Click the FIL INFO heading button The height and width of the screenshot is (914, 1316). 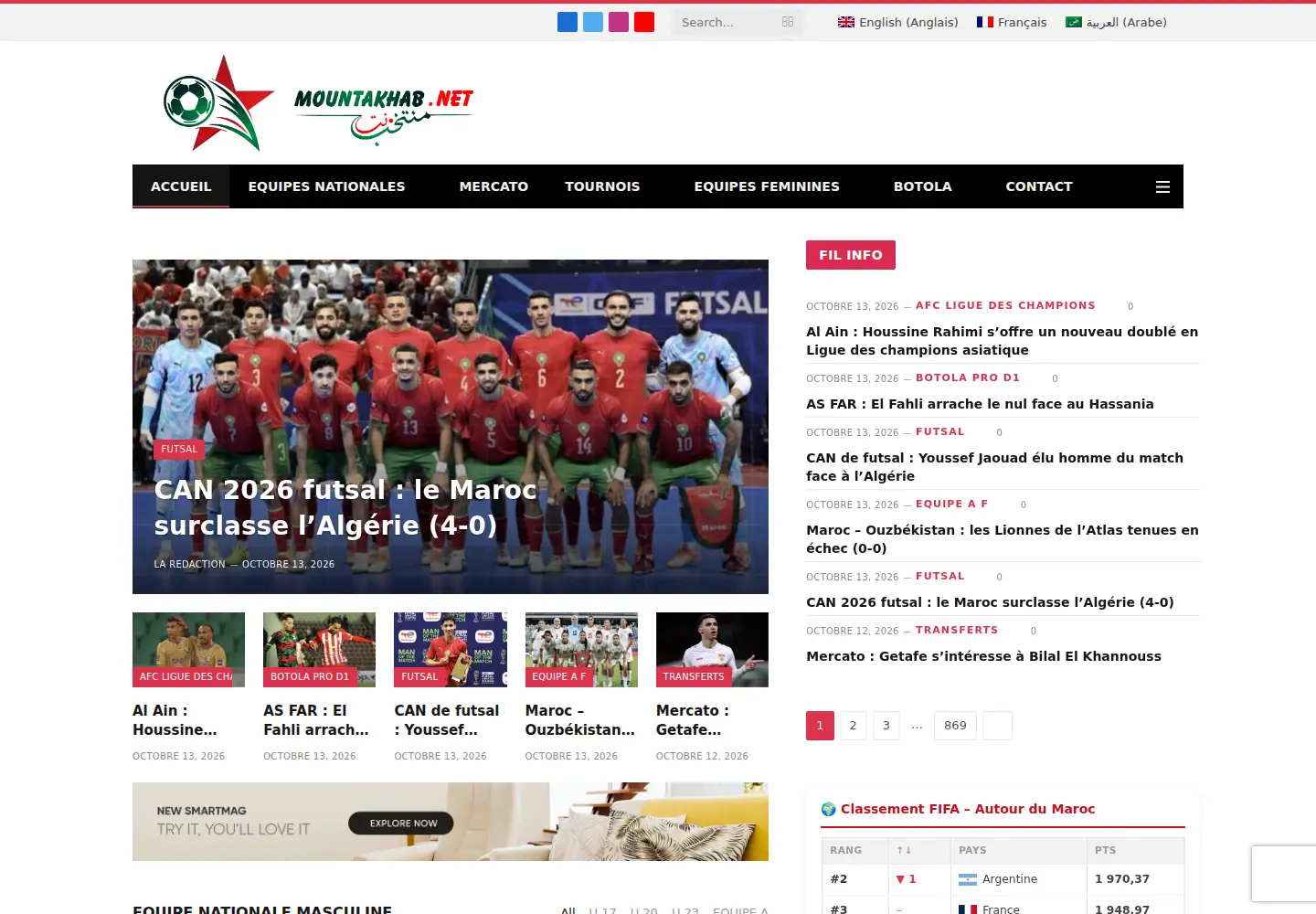851,255
